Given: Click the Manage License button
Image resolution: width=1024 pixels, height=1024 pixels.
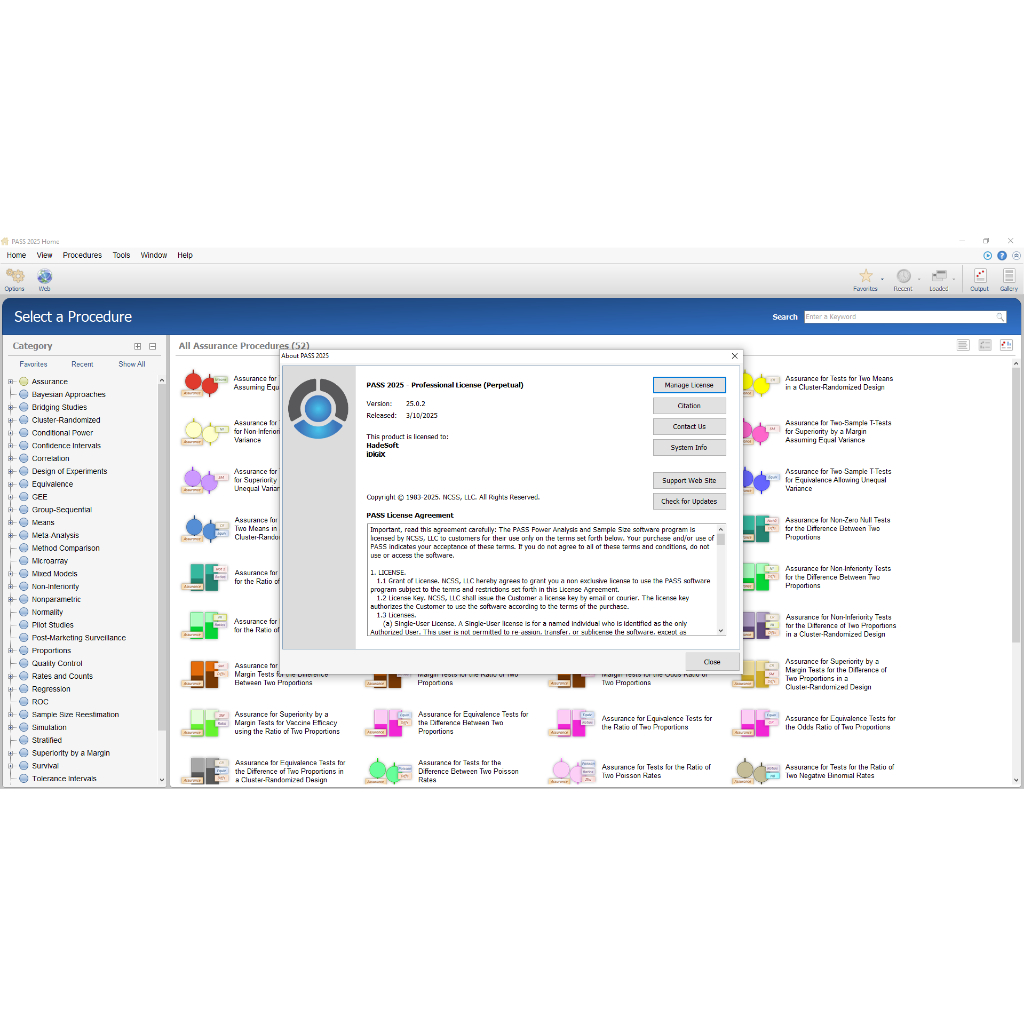Looking at the screenshot, I should point(689,385).
